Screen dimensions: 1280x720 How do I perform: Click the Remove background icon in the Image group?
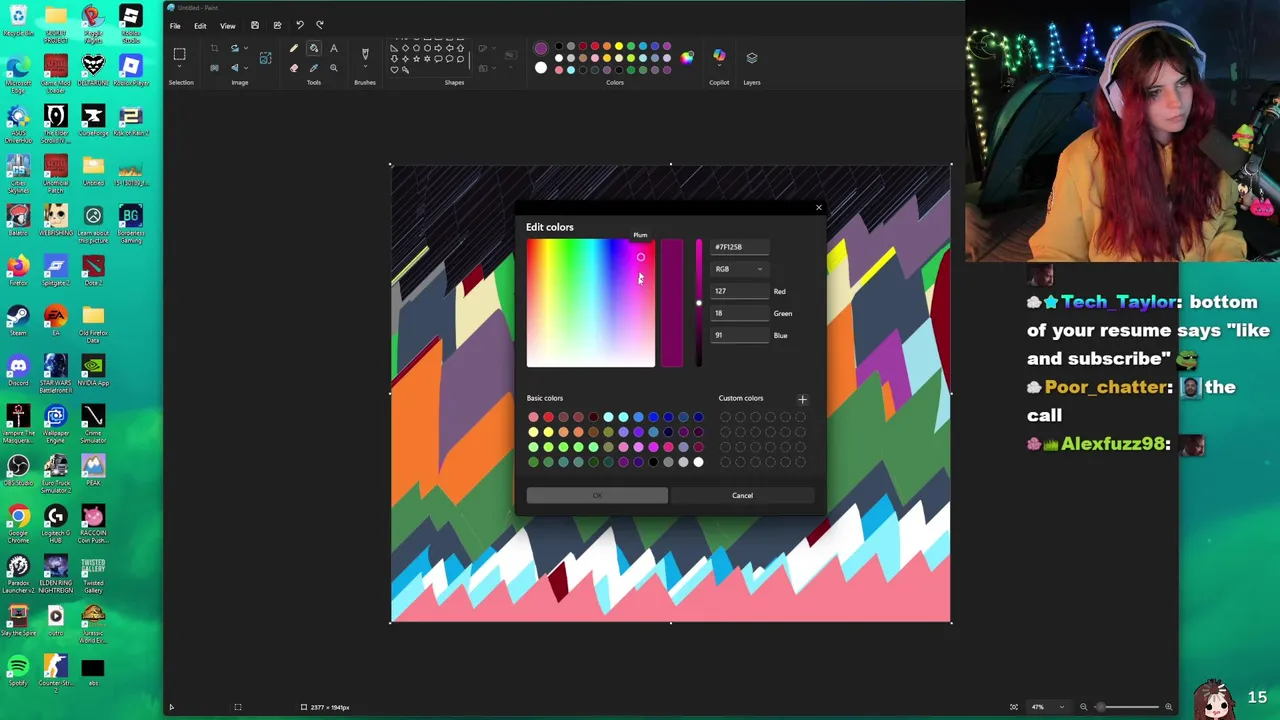(214, 68)
